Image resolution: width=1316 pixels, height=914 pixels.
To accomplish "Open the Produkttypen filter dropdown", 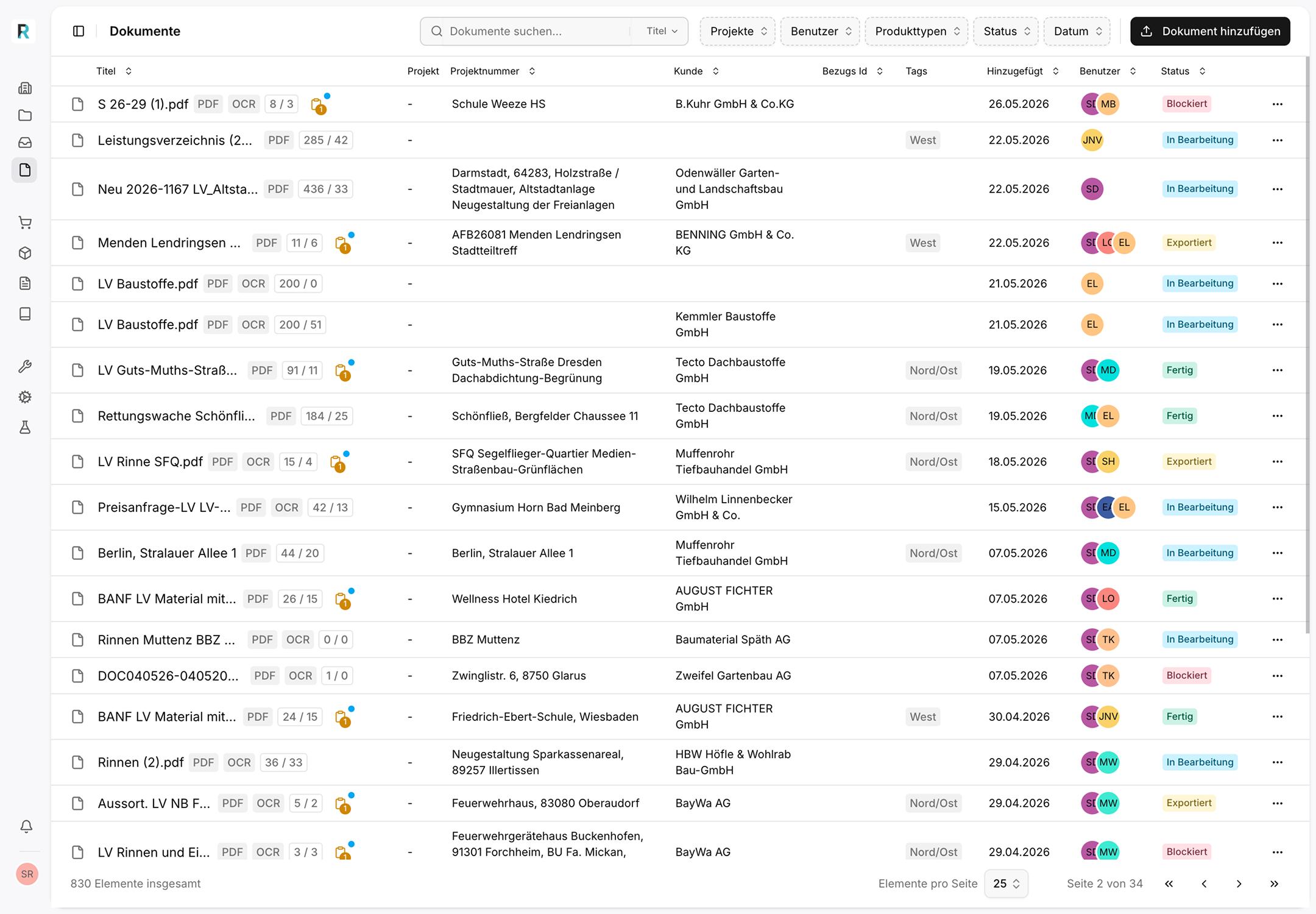I will 916,31.
